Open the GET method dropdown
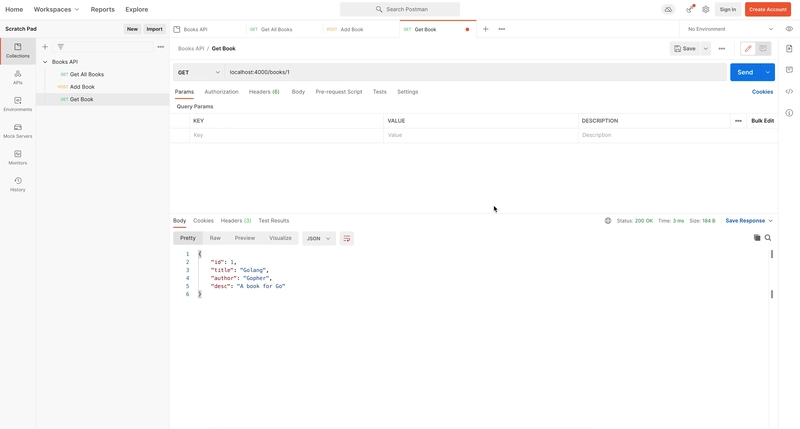The height and width of the screenshot is (429, 800). point(198,72)
